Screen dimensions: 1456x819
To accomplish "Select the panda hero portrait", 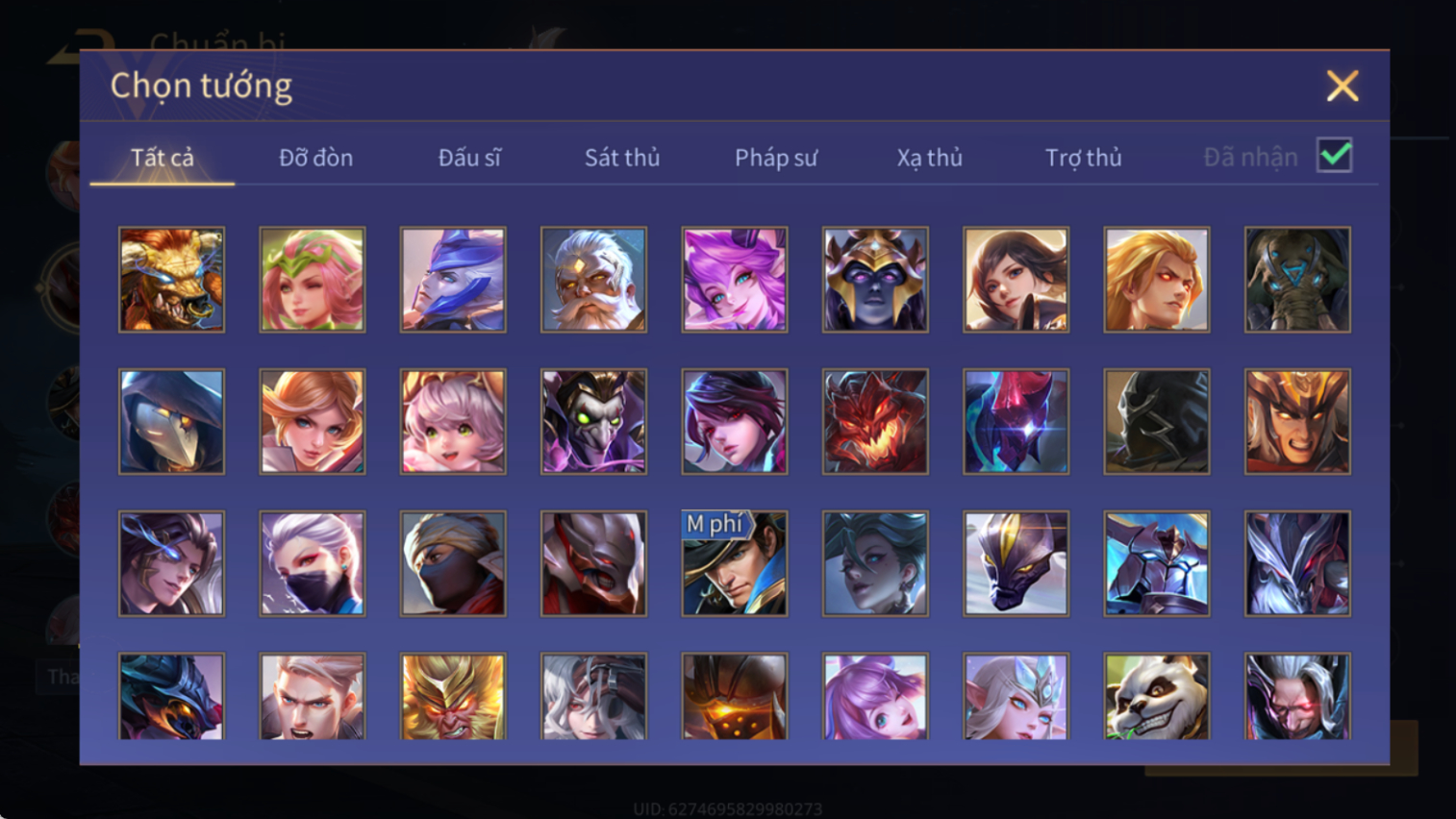I will point(1157,696).
